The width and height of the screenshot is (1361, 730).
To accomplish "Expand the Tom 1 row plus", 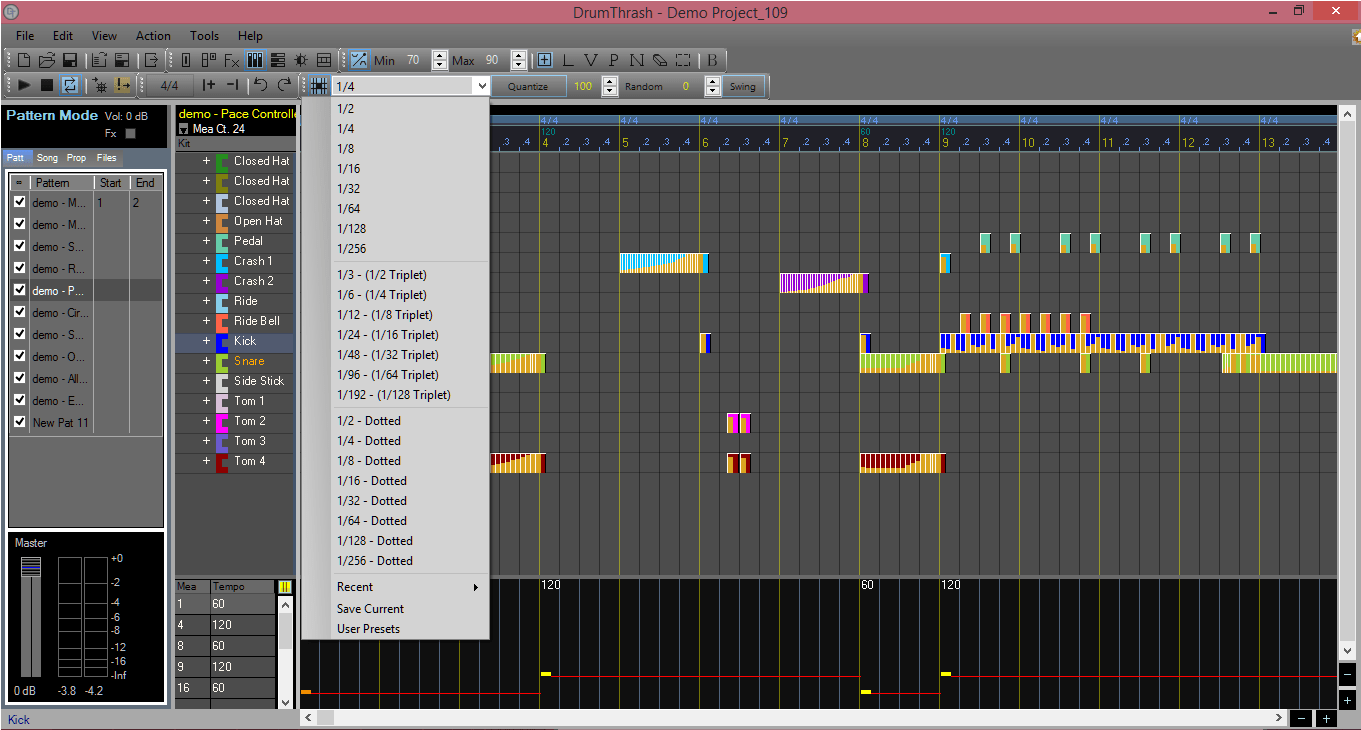I will (x=207, y=401).
